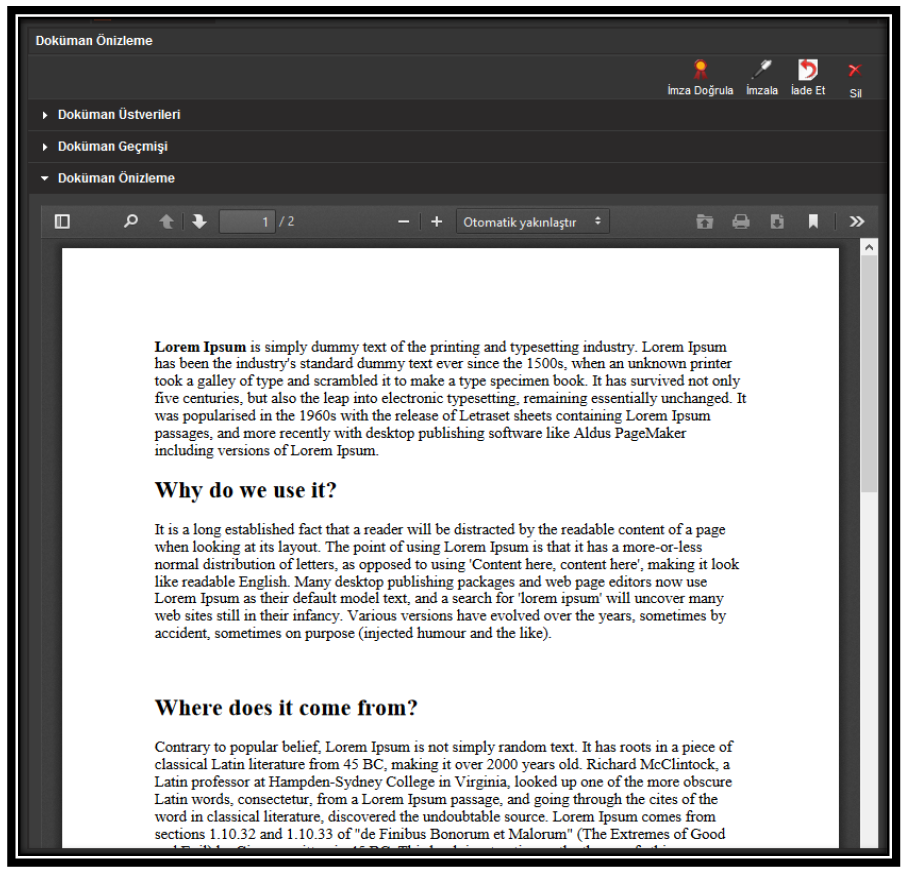Image resolution: width=909 pixels, height=876 pixels.
Task: Click the page number input field
Action: pyautogui.click(x=247, y=222)
